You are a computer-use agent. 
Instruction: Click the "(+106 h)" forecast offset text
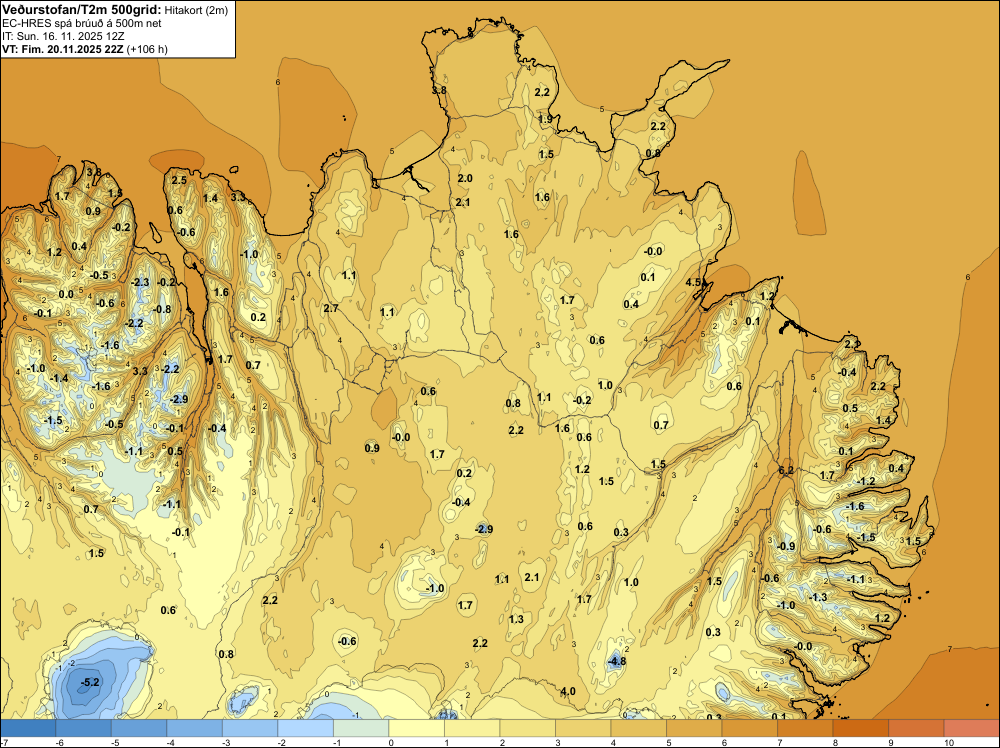click(x=147, y=49)
